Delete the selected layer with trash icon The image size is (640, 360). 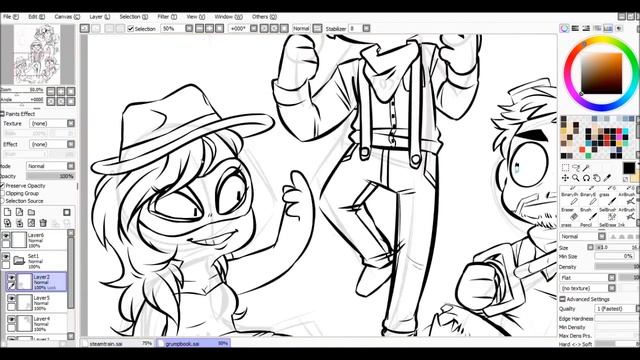coord(43,223)
